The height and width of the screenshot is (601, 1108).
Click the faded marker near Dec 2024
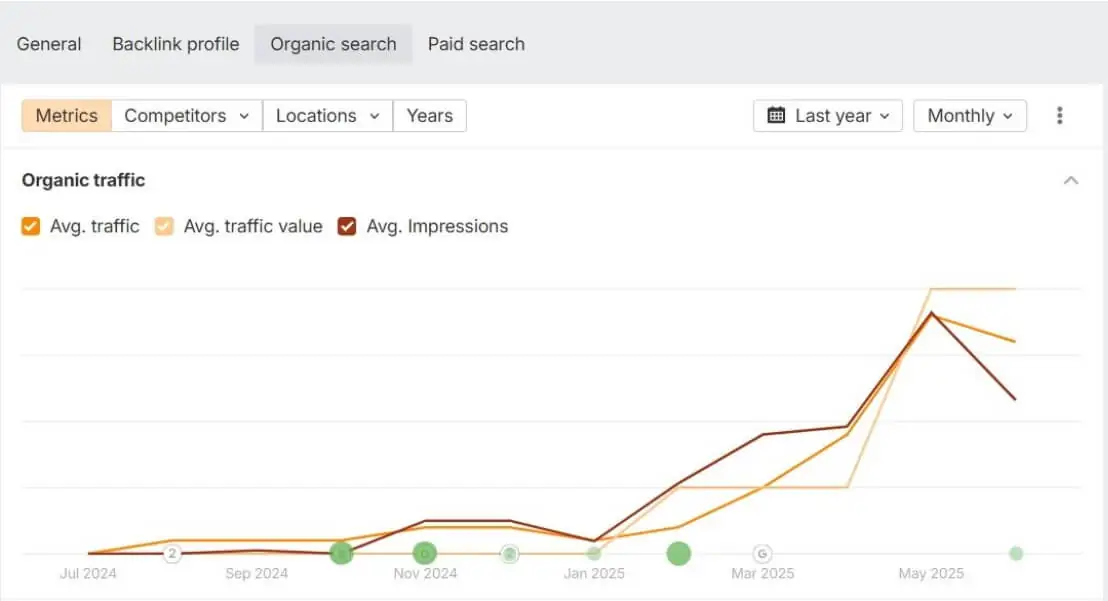pyautogui.click(x=510, y=552)
